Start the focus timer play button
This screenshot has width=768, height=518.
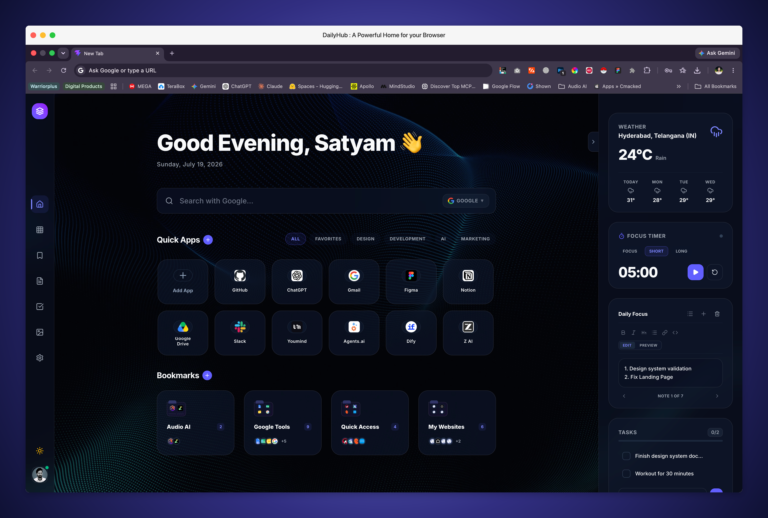coord(696,272)
